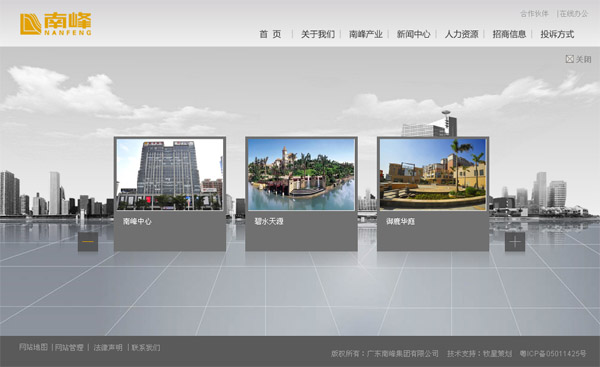Screen dimensions: 600x367
Task: Open the 南峰产业 menu item
Action: point(365,34)
